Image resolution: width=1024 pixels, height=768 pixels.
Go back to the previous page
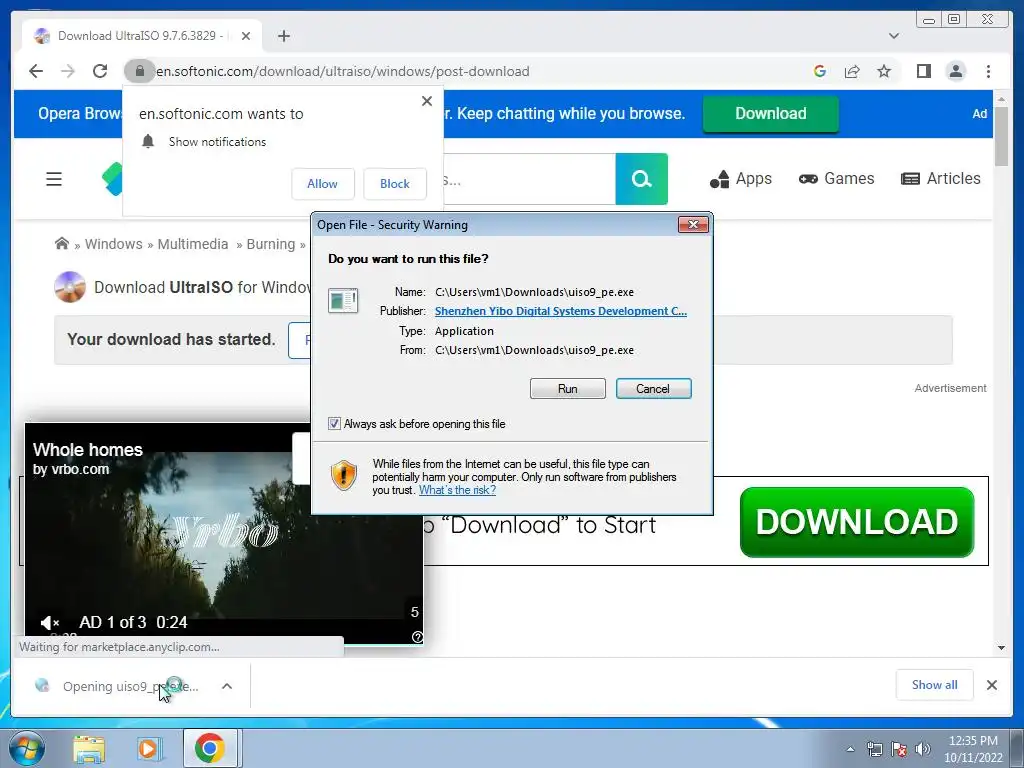tap(36, 71)
